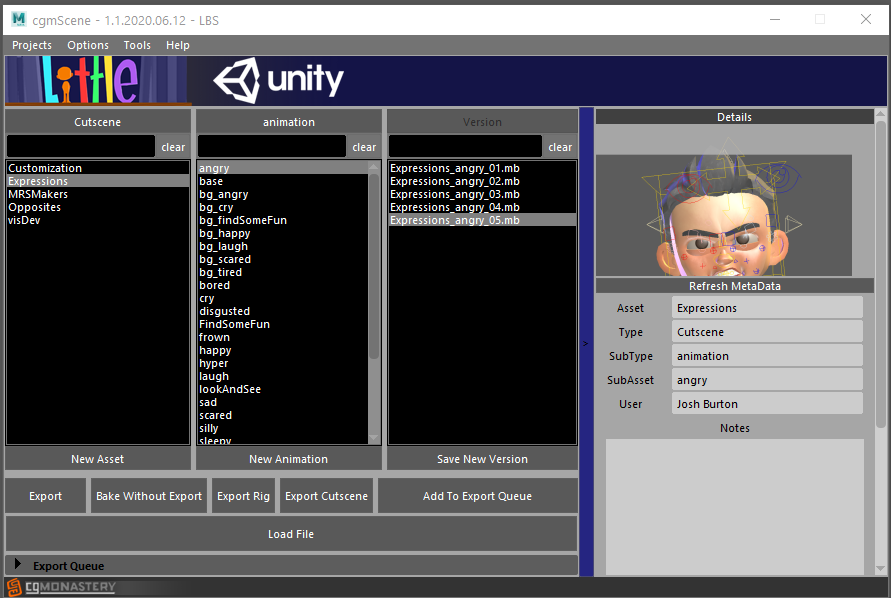This screenshot has height=598, width=891.
Task: Click the New Animation button
Action: pos(289,459)
